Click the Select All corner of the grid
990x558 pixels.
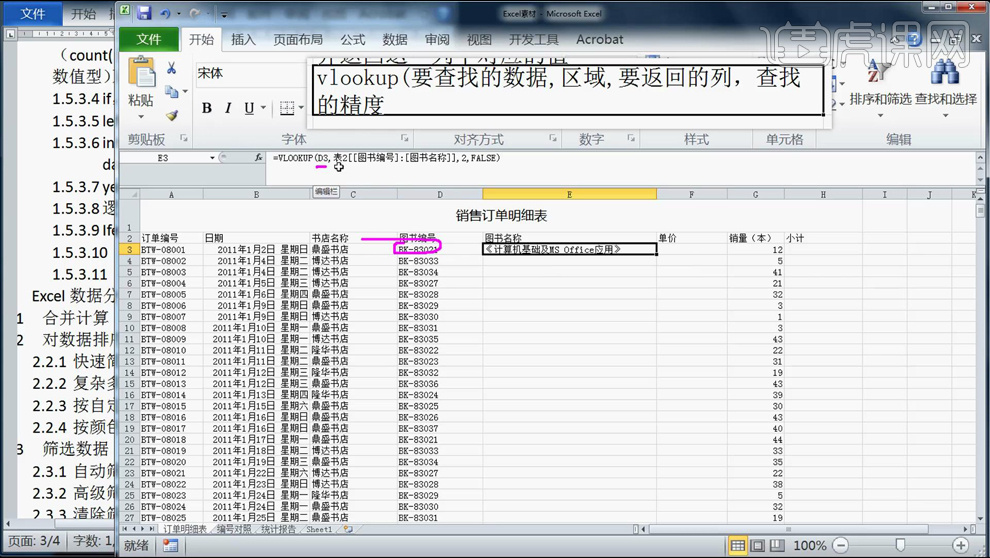point(129,194)
